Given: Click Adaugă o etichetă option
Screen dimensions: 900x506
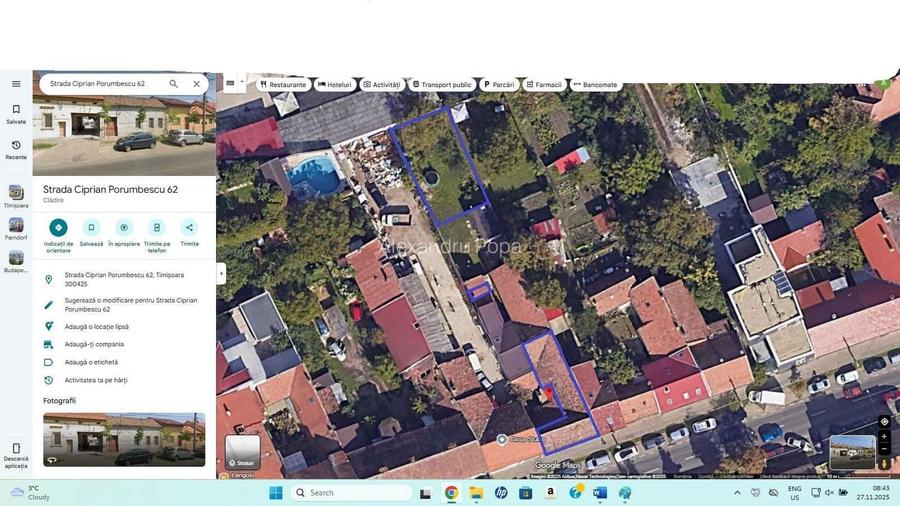Looking at the screenshot, I should point(91,362).
